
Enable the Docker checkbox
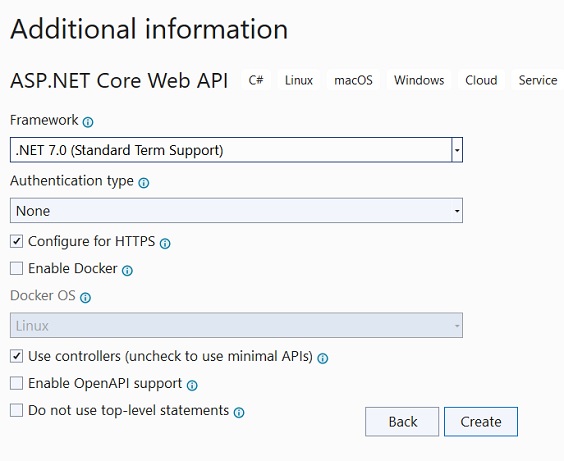17,268
